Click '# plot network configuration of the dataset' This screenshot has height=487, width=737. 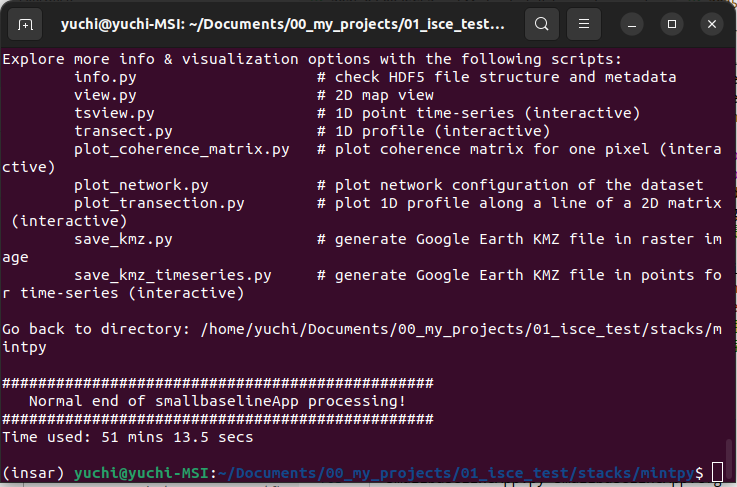pos(510,185)
